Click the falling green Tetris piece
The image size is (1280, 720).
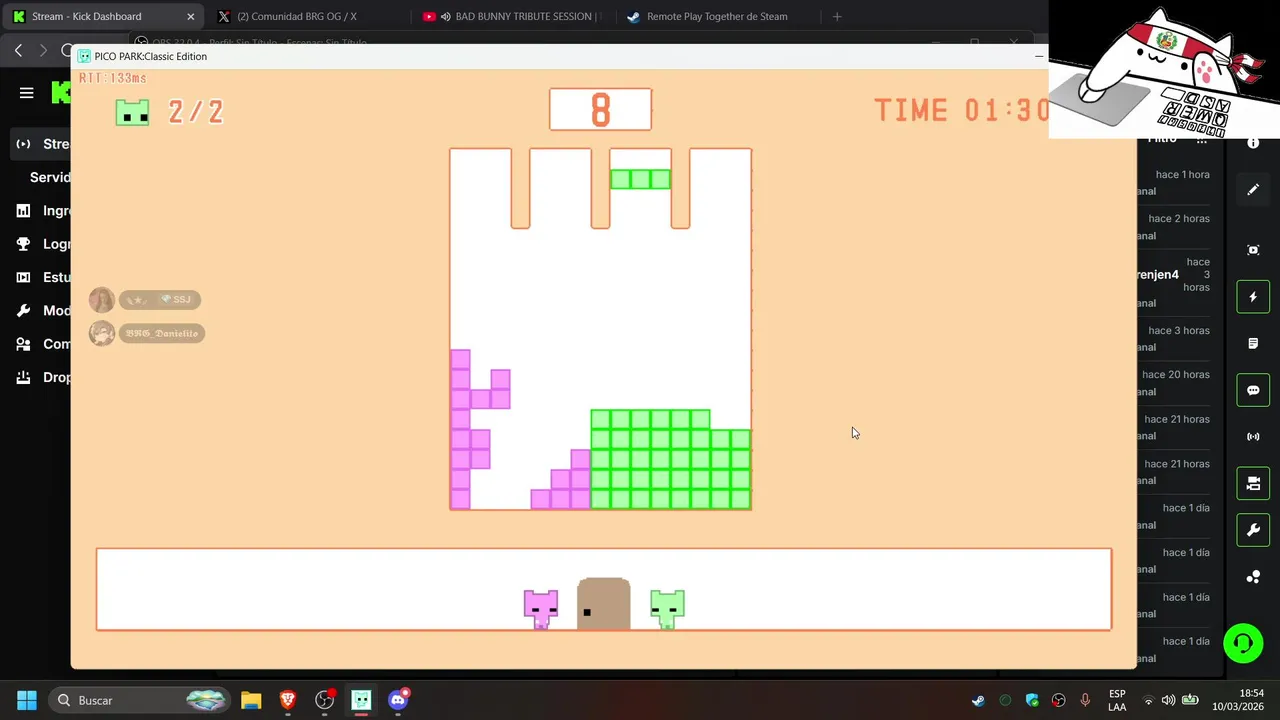[640, 179]
